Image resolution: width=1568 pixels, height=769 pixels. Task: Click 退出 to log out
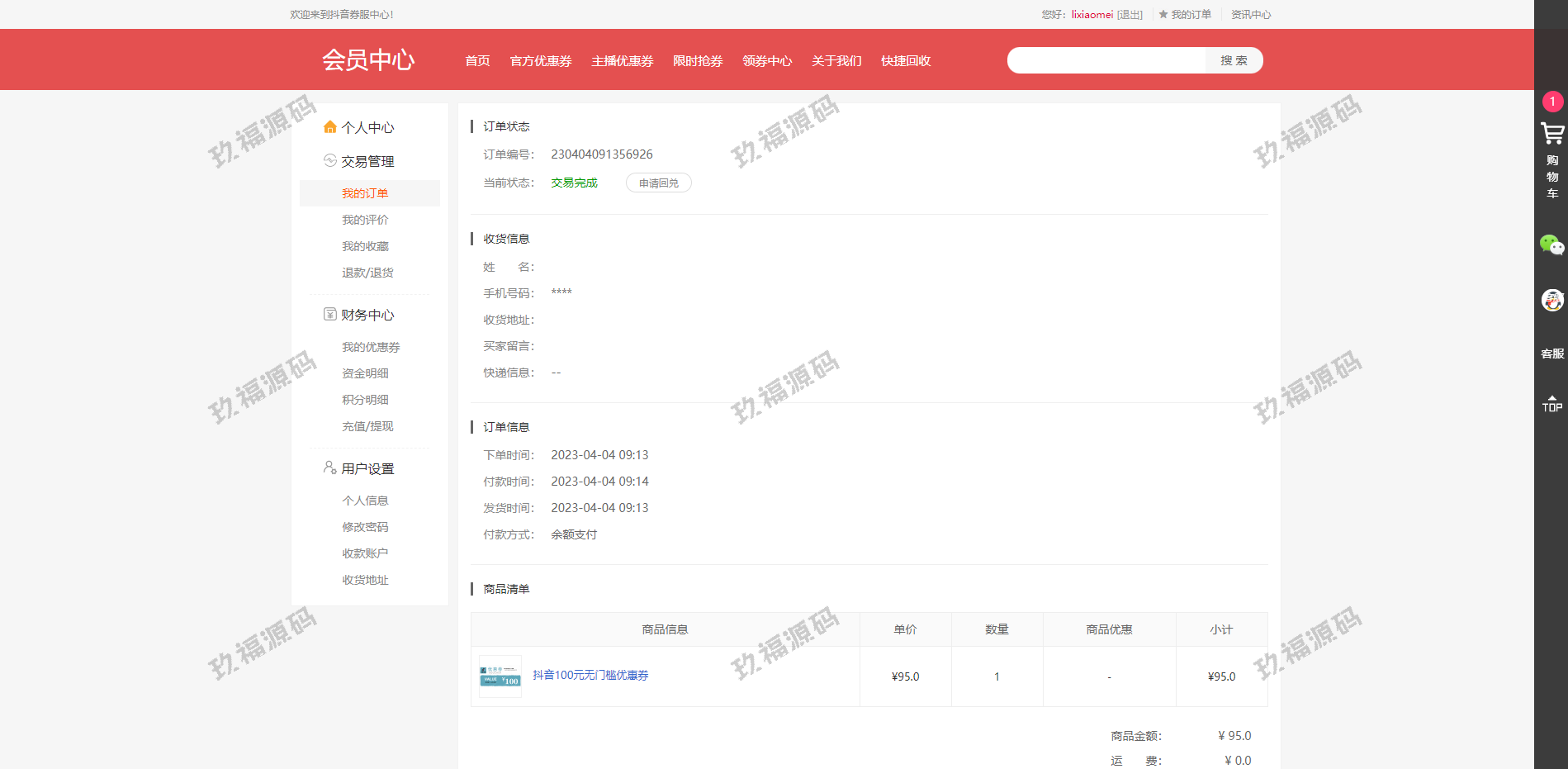(x=1130, y=15)
